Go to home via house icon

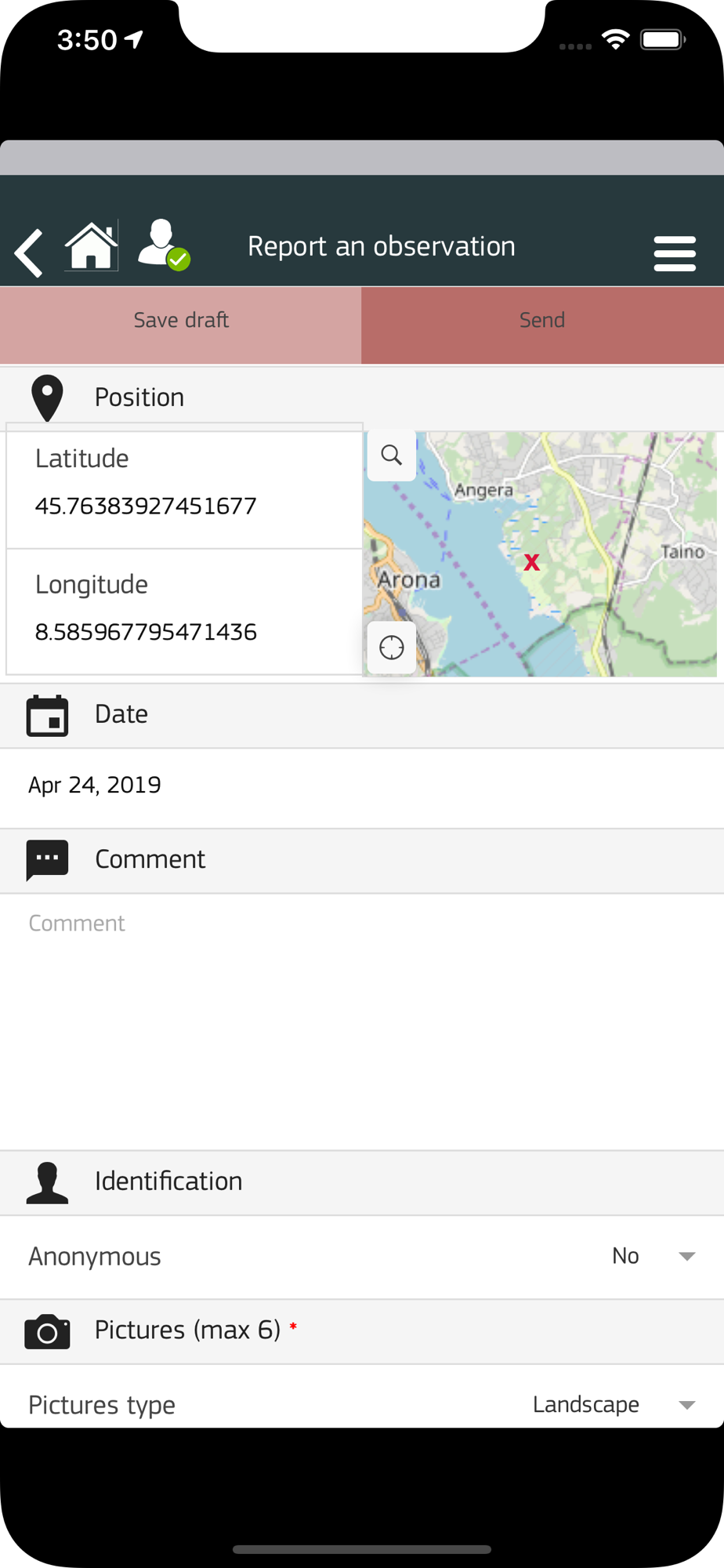[92, 245]
